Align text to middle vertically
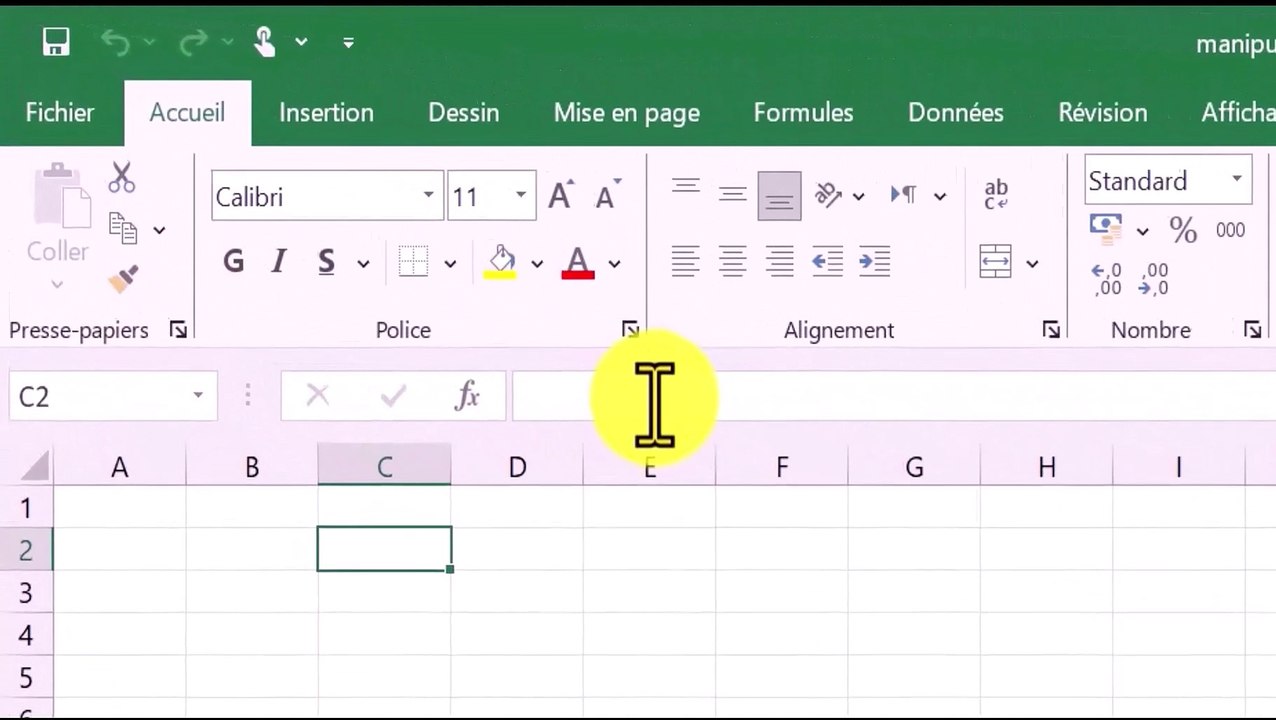The height and width of the screenshot is (720, 1276). pos(733,195)
